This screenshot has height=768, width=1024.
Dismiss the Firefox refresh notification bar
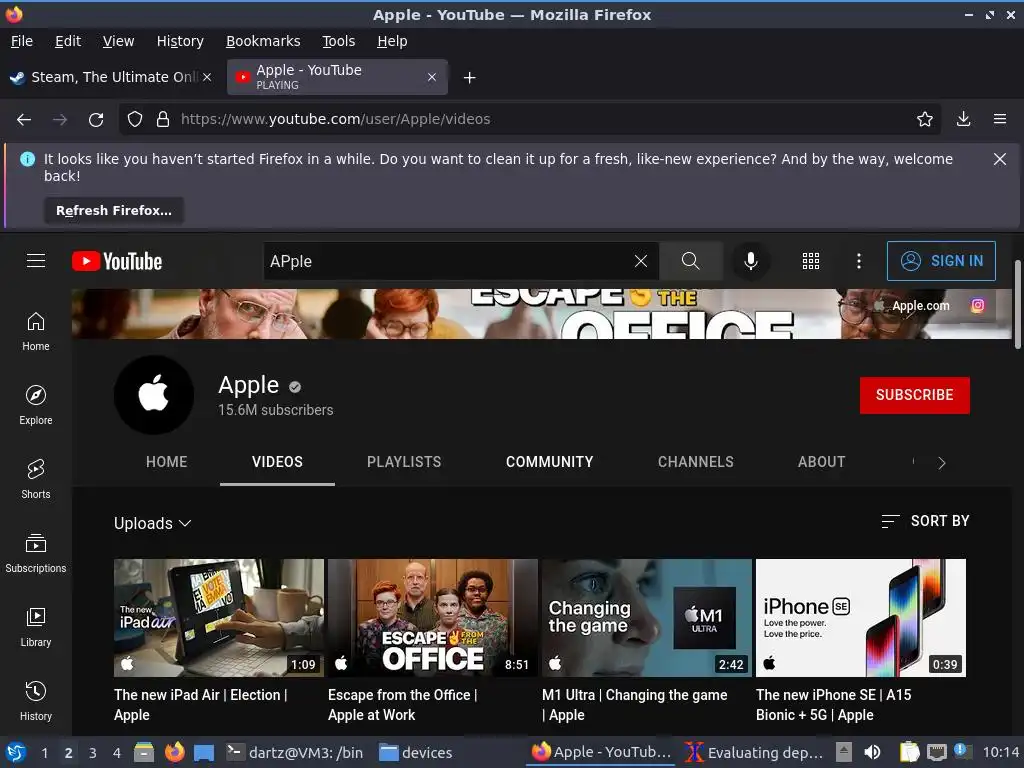pyautogui.click(x=999, y=159)
